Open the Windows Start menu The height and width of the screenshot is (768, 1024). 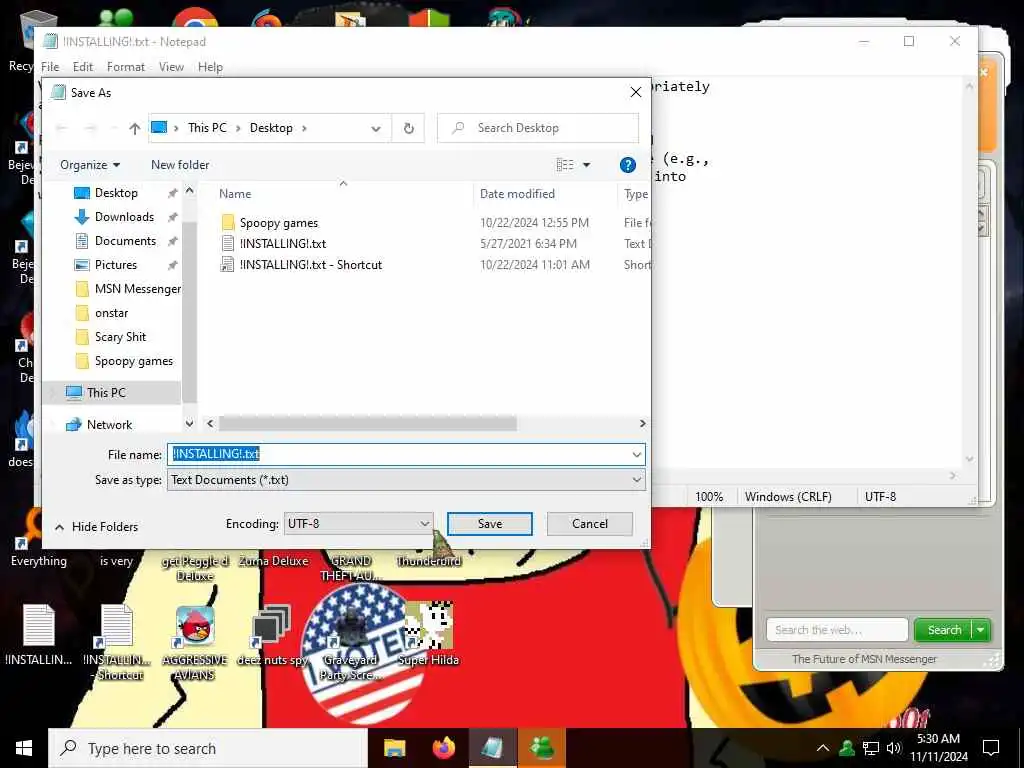(x=24, y=748)
